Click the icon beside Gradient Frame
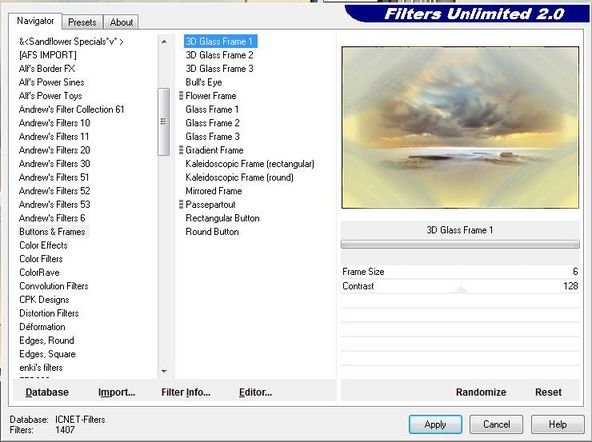 [181, 150]
